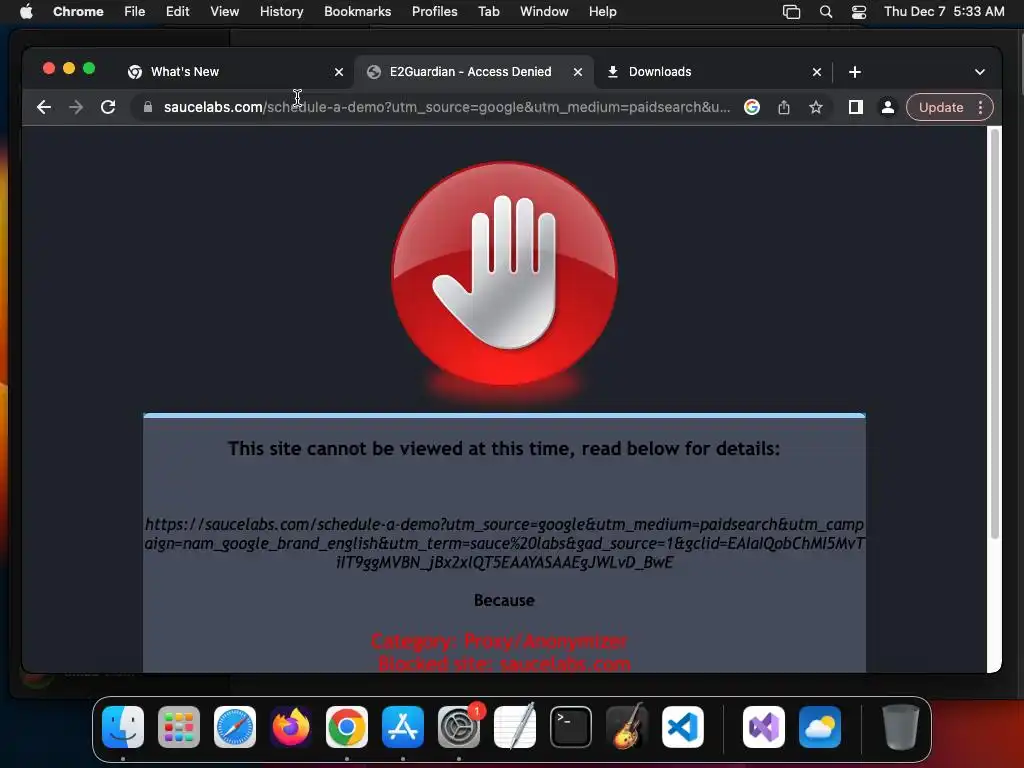Go back to the previous page
Screen dimensions: 1024x768
44,107
